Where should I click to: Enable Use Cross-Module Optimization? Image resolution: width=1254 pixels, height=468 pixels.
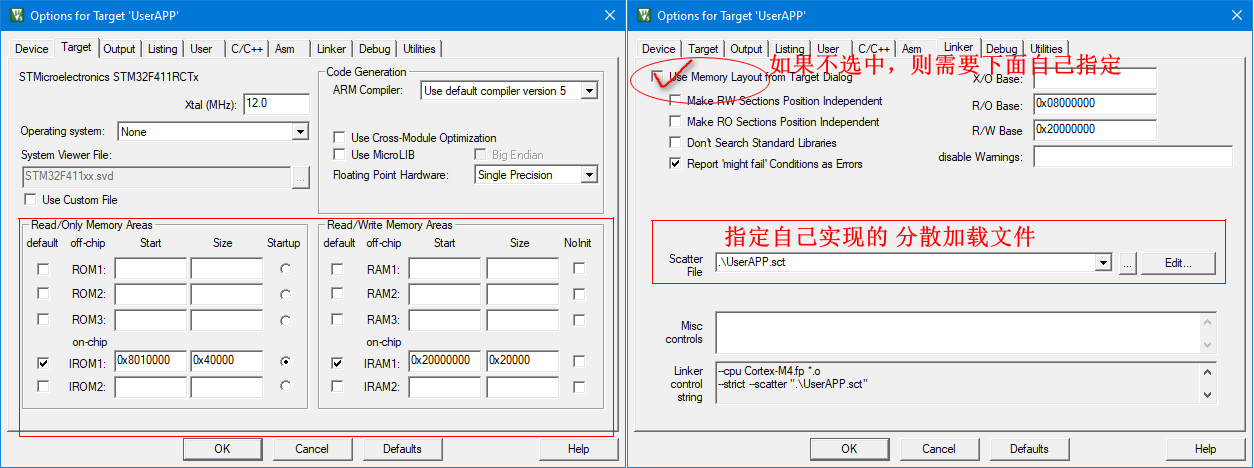[339, 138]
